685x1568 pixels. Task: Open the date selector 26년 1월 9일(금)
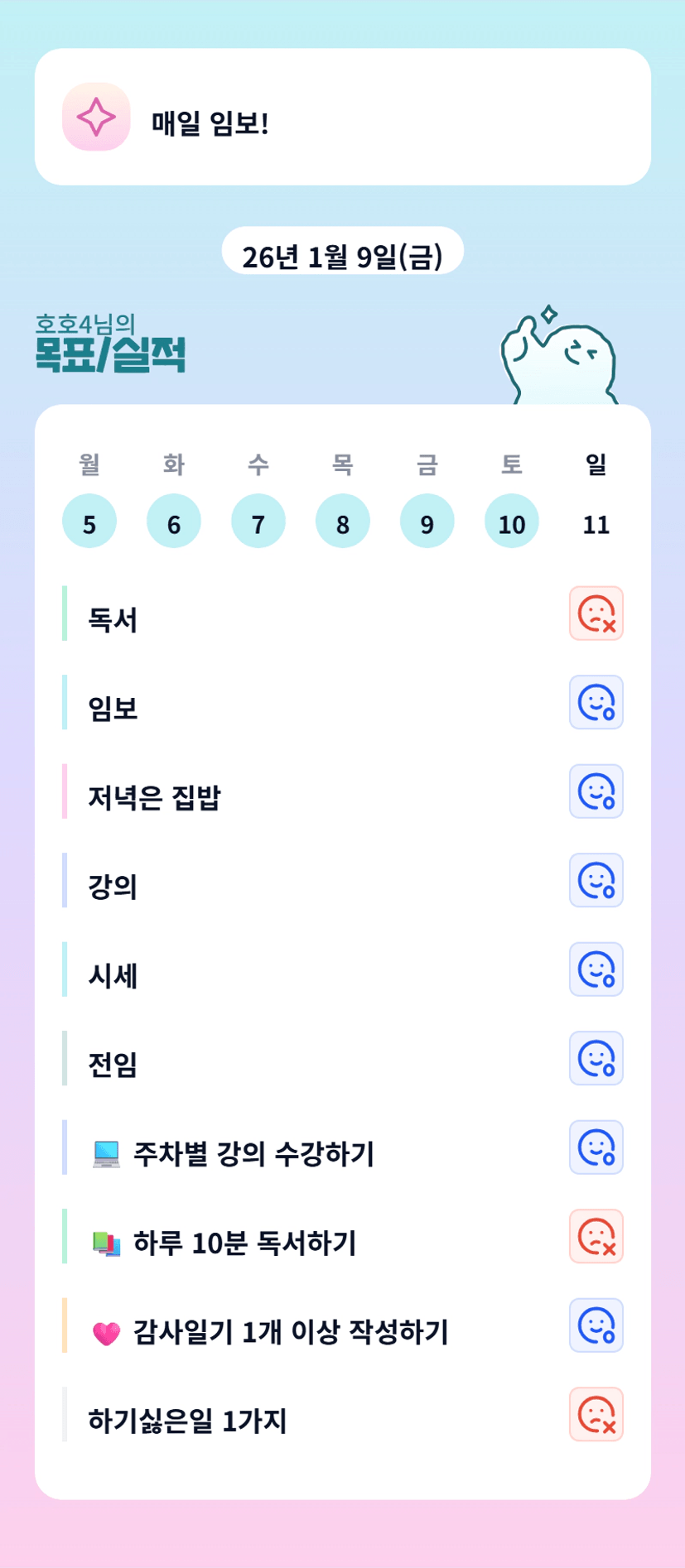click(x=342, y=256)
